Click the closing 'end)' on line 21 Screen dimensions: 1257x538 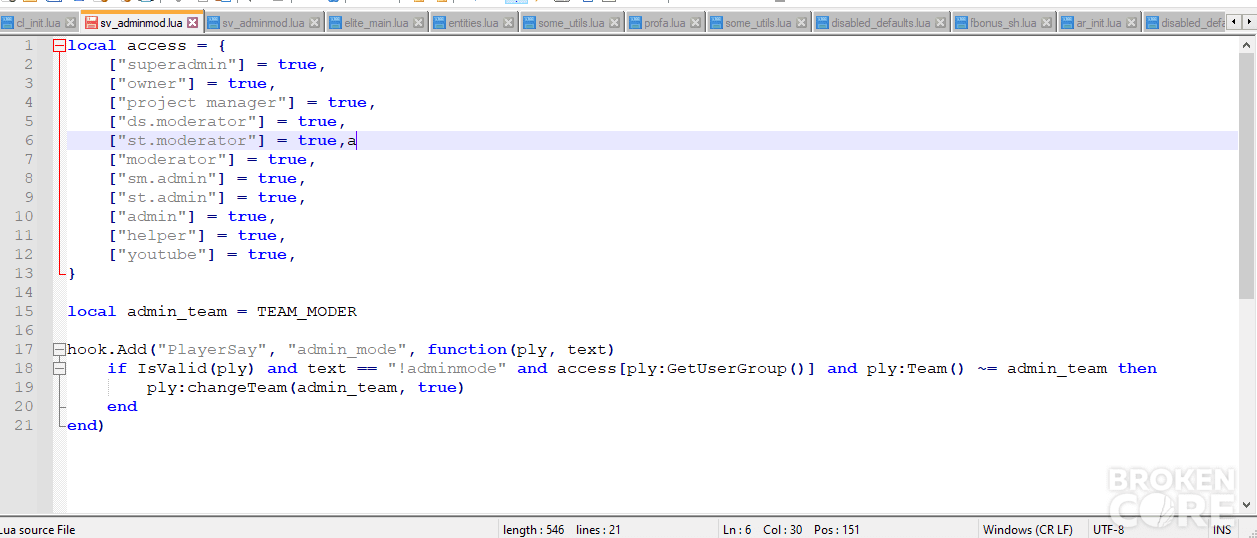click(86, 425)
